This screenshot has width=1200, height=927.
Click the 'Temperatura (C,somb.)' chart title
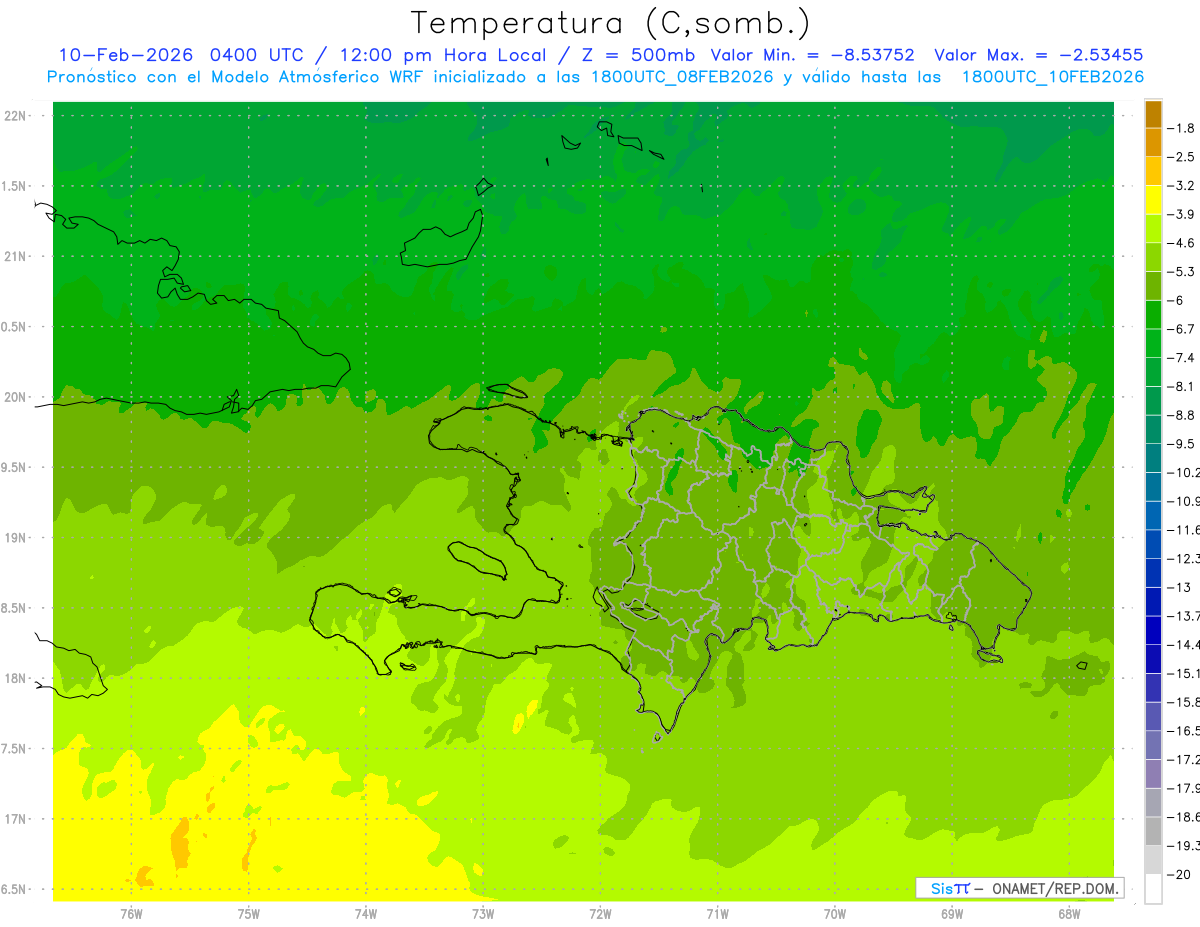pos(610,23)
